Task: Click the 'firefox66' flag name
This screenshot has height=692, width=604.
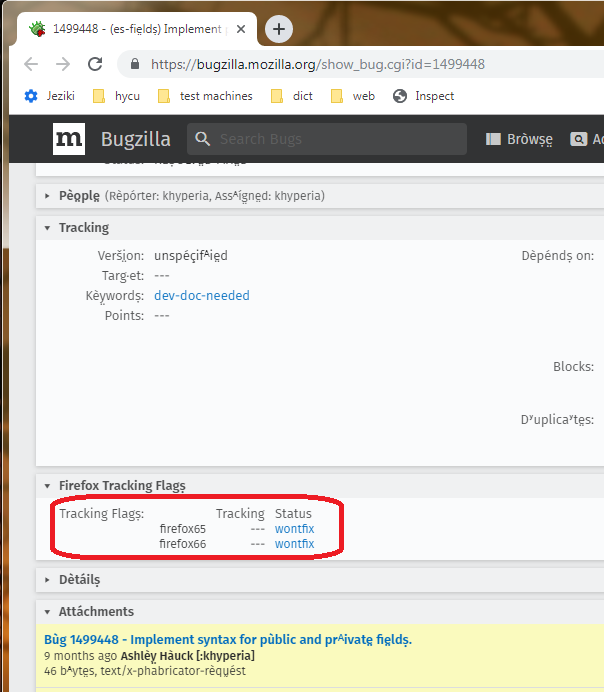Action: [183, 544]
